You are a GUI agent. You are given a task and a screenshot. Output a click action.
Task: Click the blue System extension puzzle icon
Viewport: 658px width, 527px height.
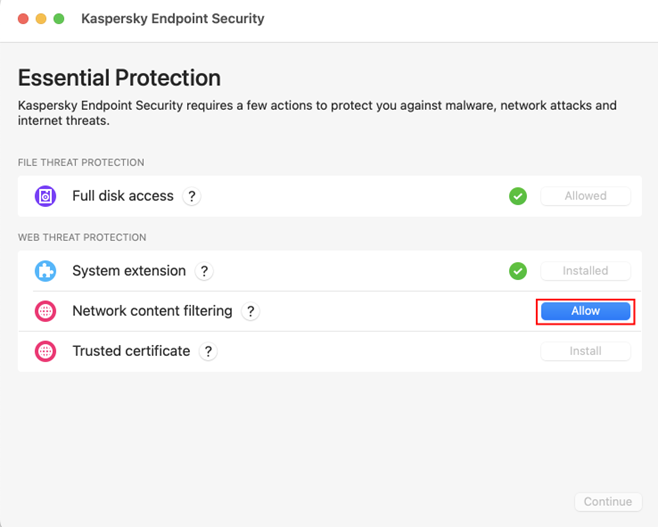click(x=46, y=271)
